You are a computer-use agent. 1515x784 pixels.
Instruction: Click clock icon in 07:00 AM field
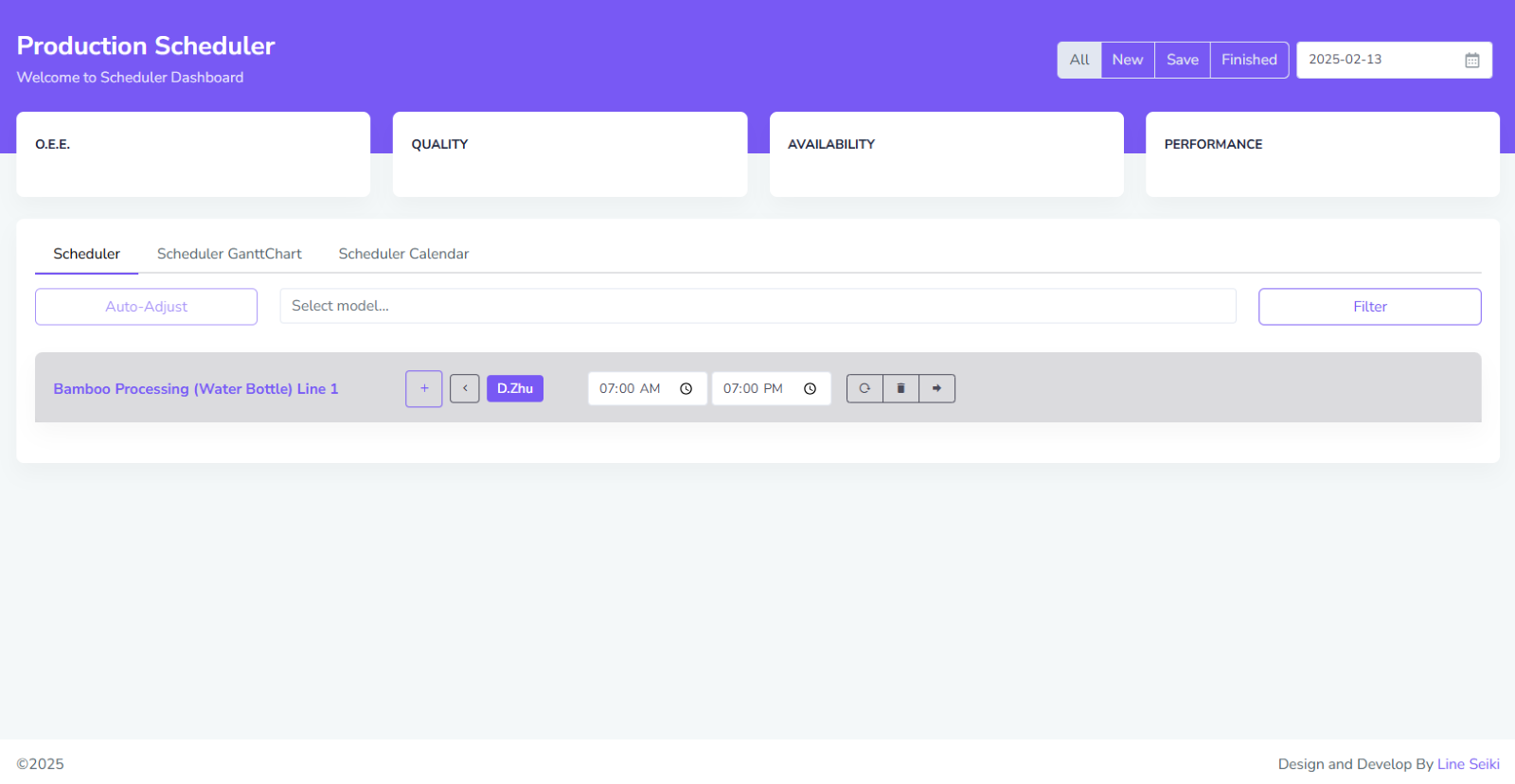click(686, 389)
